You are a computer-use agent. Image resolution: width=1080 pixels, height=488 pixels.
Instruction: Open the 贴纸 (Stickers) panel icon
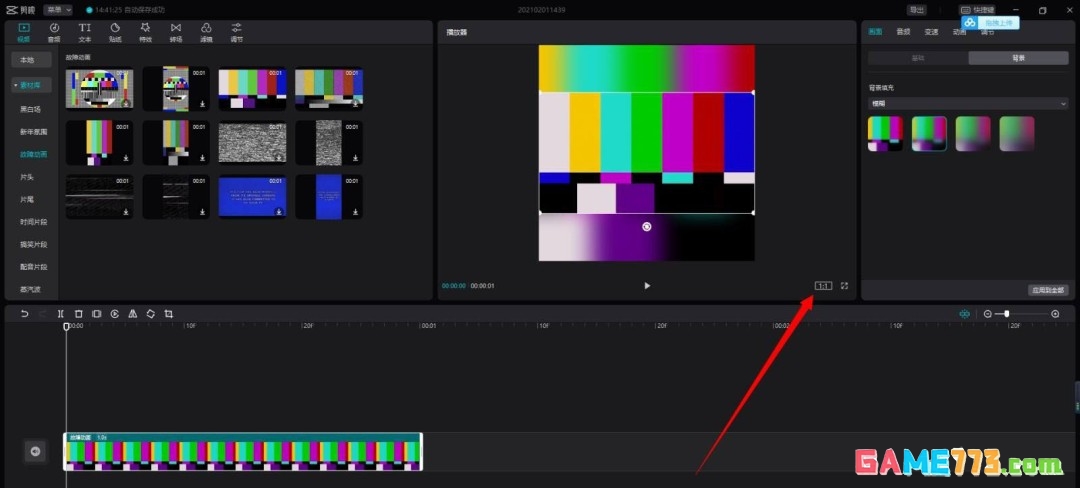(115, 31)
